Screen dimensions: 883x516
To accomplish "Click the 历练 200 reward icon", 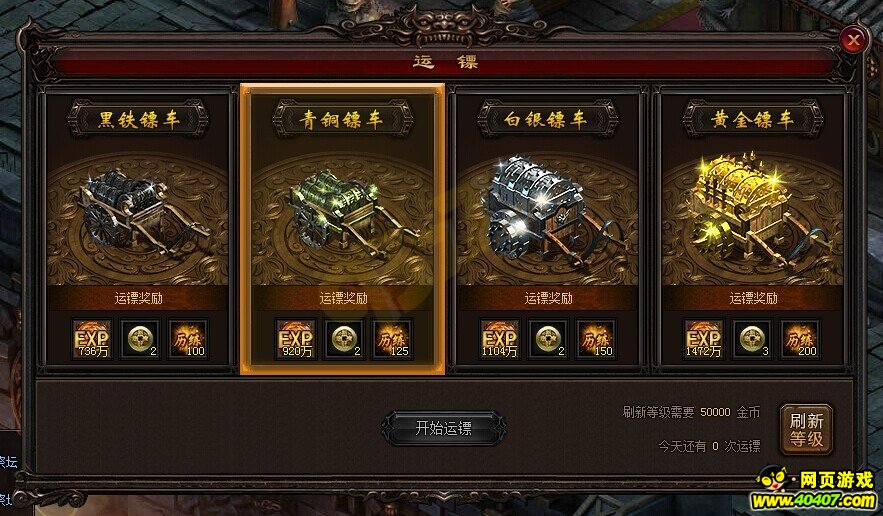I will pos(800,339).
